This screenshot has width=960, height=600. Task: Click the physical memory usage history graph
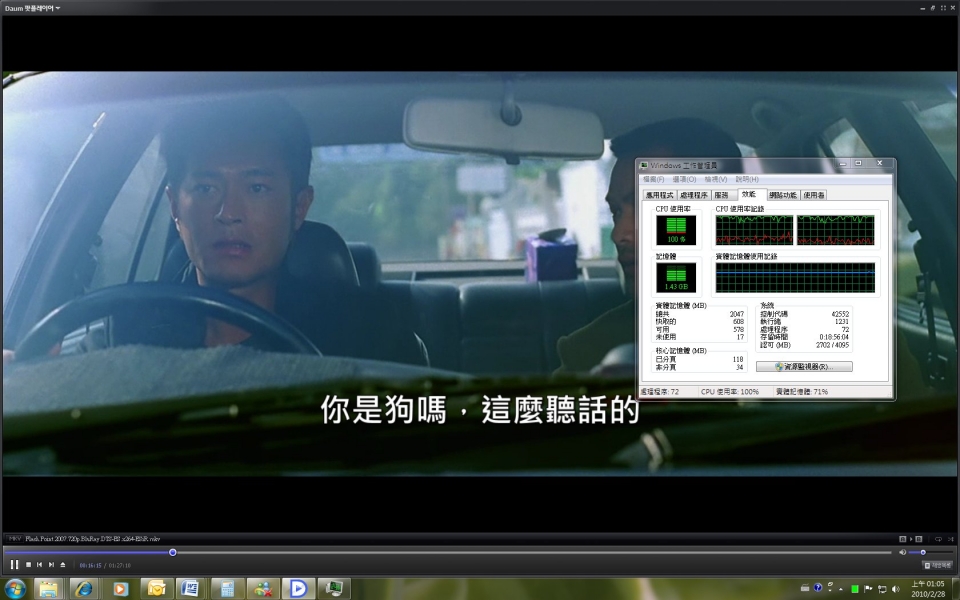(795, 278)
